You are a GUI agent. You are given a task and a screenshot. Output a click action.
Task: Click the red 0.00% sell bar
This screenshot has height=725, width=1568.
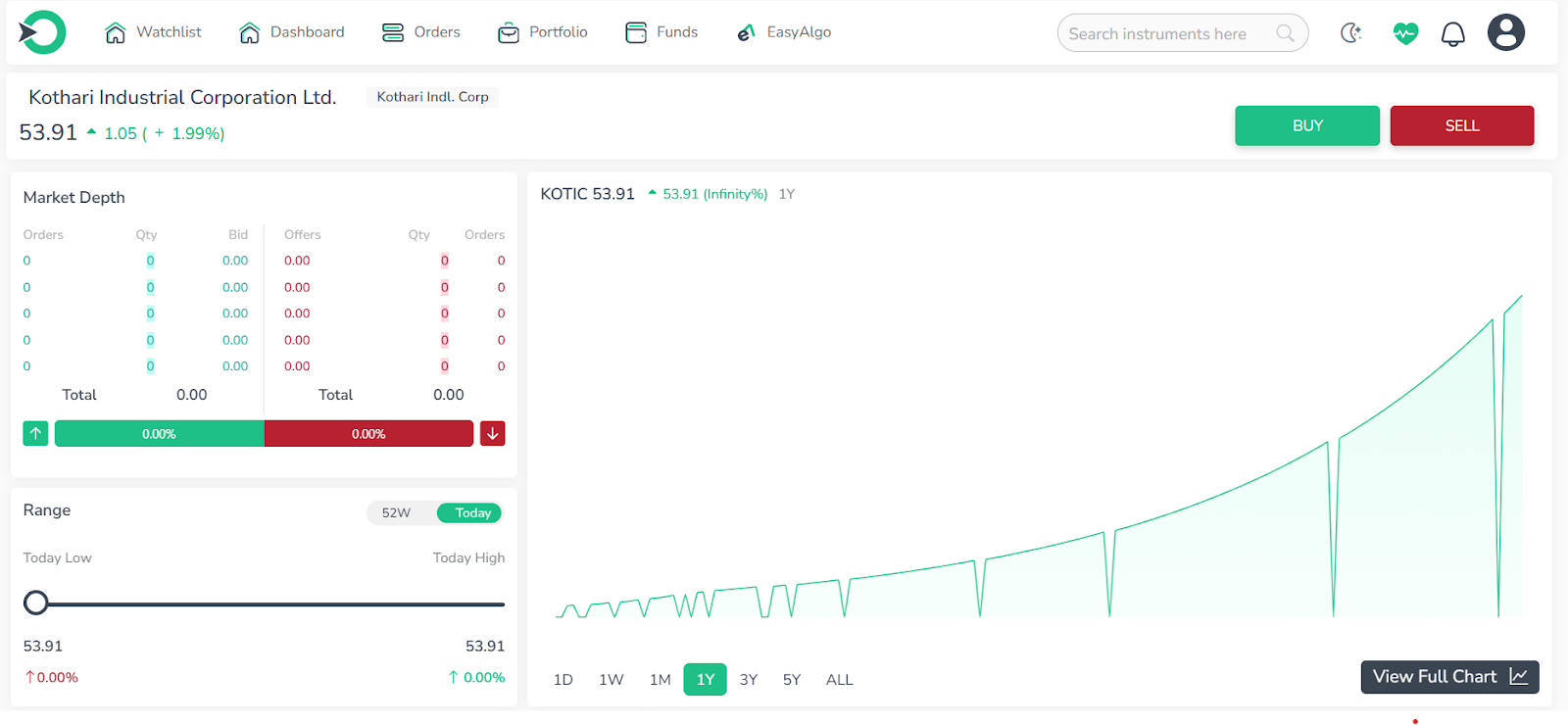tap(368, 434)
